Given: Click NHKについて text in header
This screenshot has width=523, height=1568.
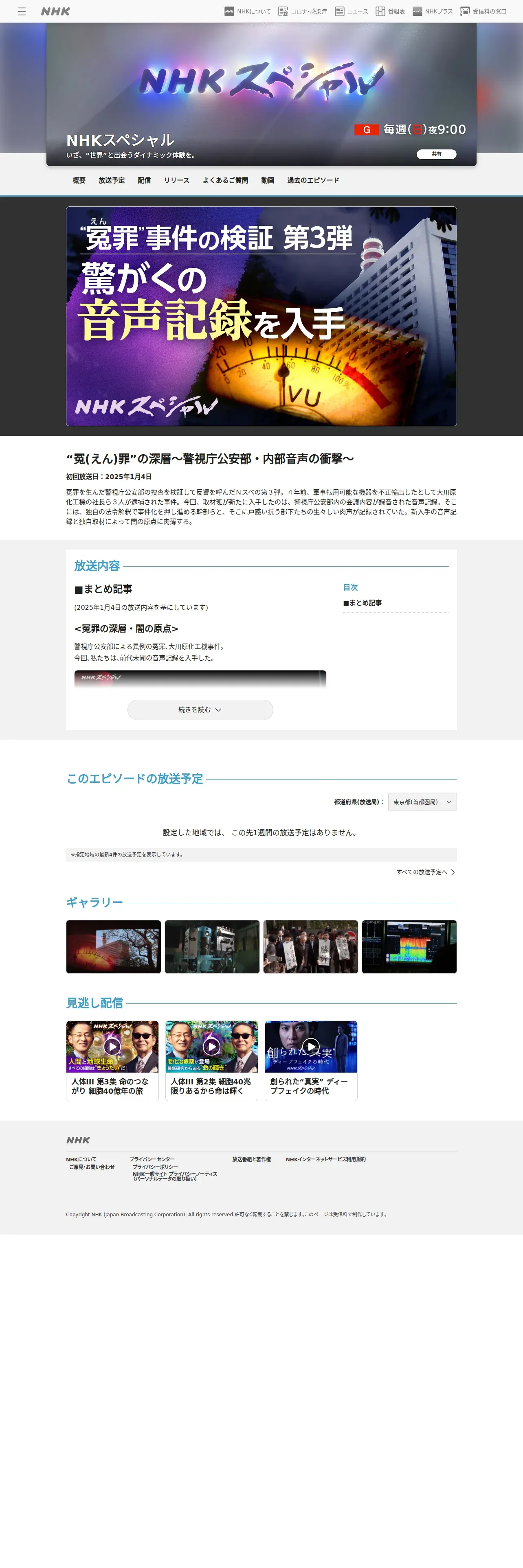Looking at the screenshot, I should (x=254, y=11).
